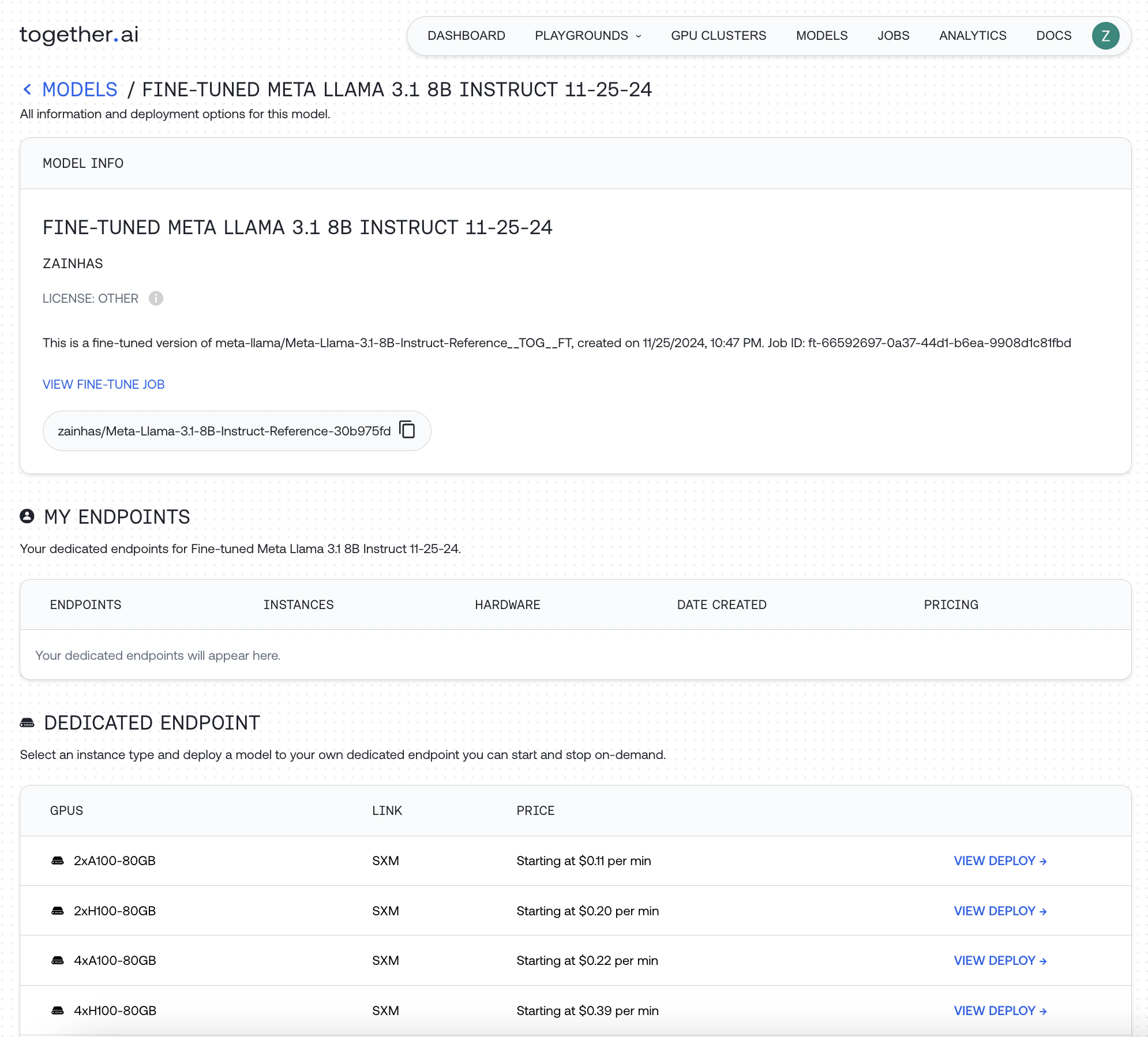
Task: View deploy for 4xA100-80GB
Action: [x=1000, y=960]
